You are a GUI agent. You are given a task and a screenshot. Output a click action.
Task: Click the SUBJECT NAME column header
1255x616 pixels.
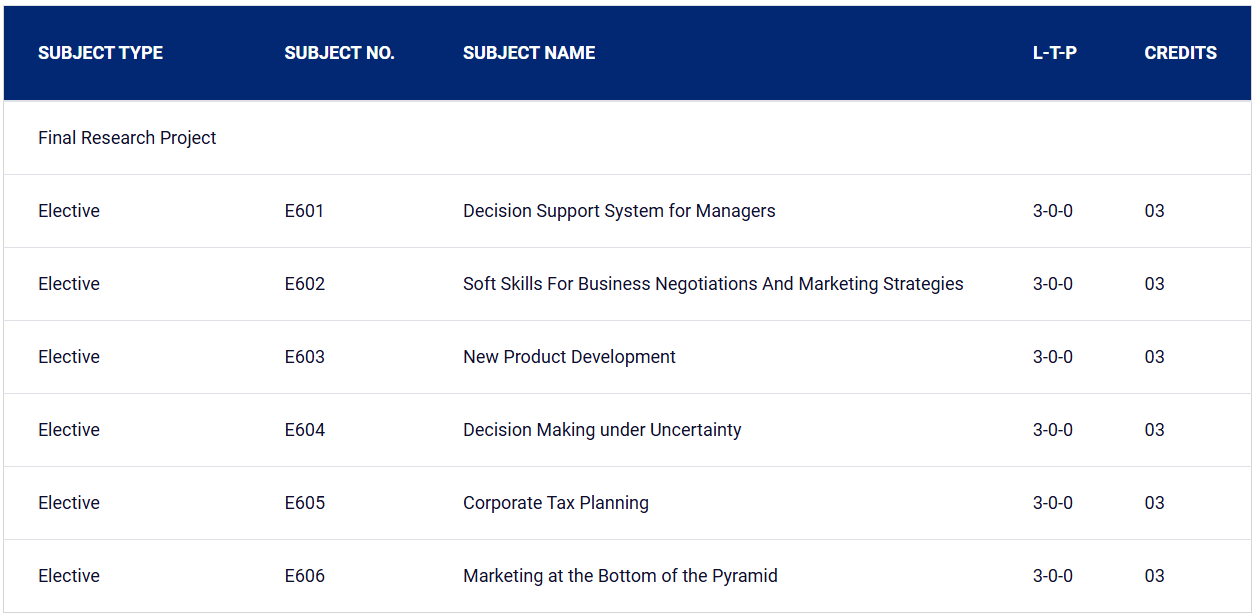529,53
